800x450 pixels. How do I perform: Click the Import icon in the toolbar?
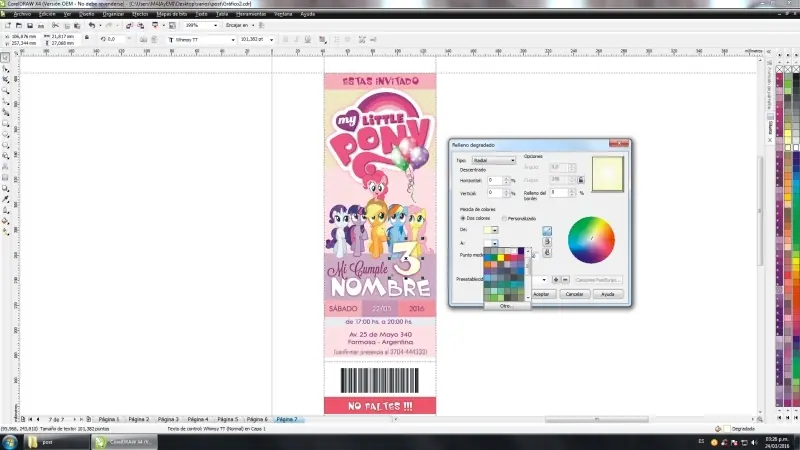click(129, 25)
